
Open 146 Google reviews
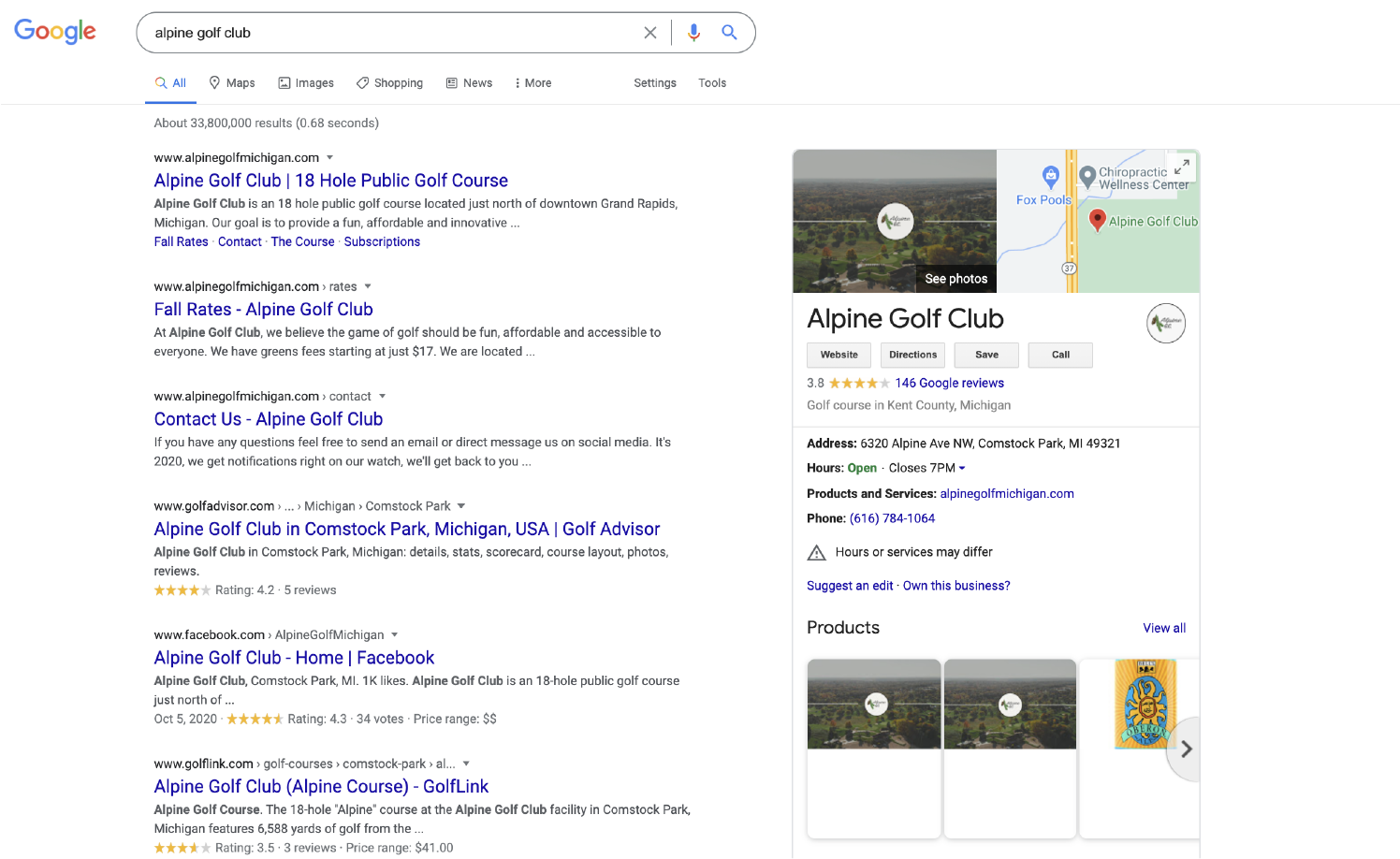pyautogui.click(x=949, y=383)
